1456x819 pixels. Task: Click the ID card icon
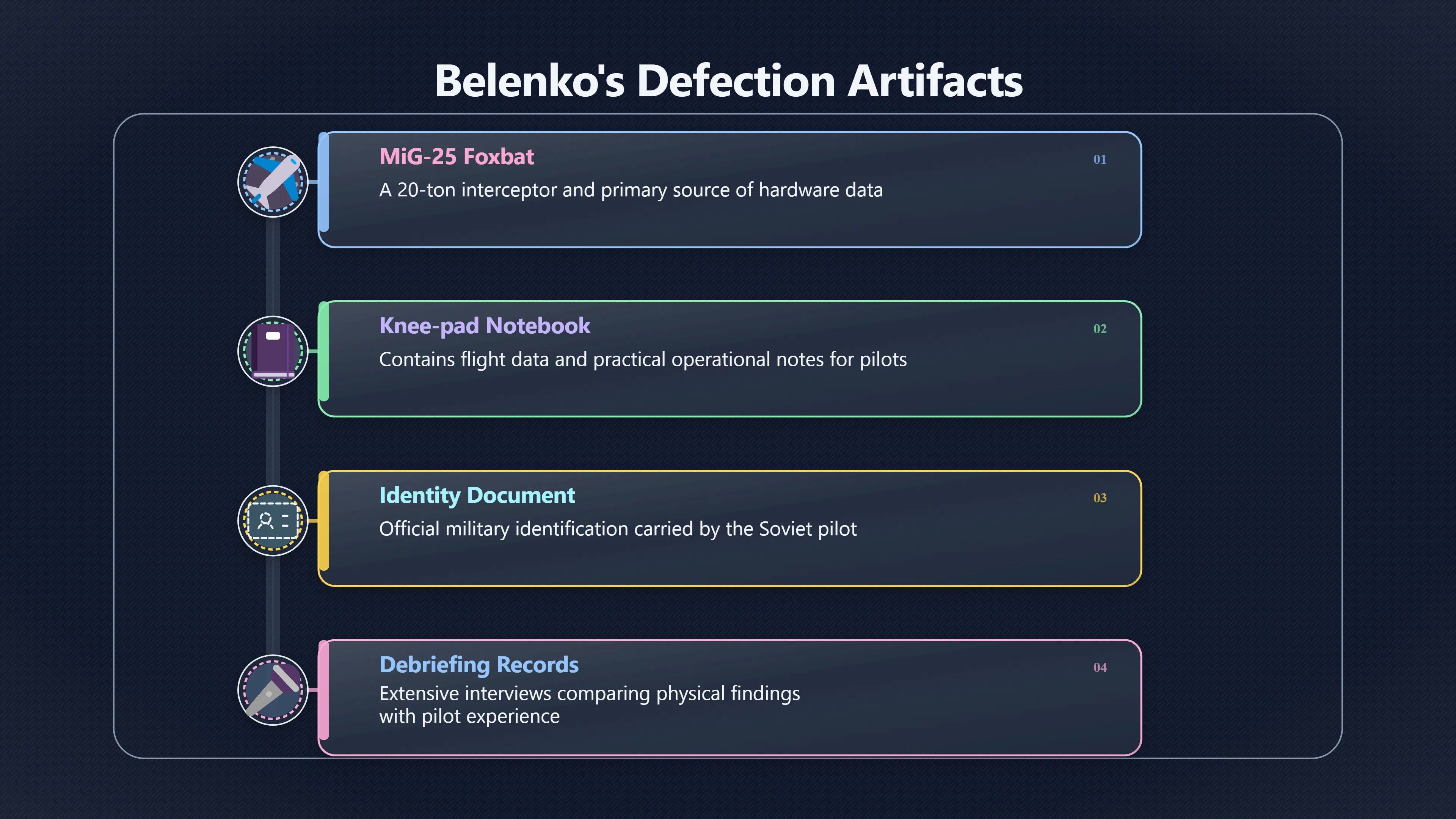(273, 521)
